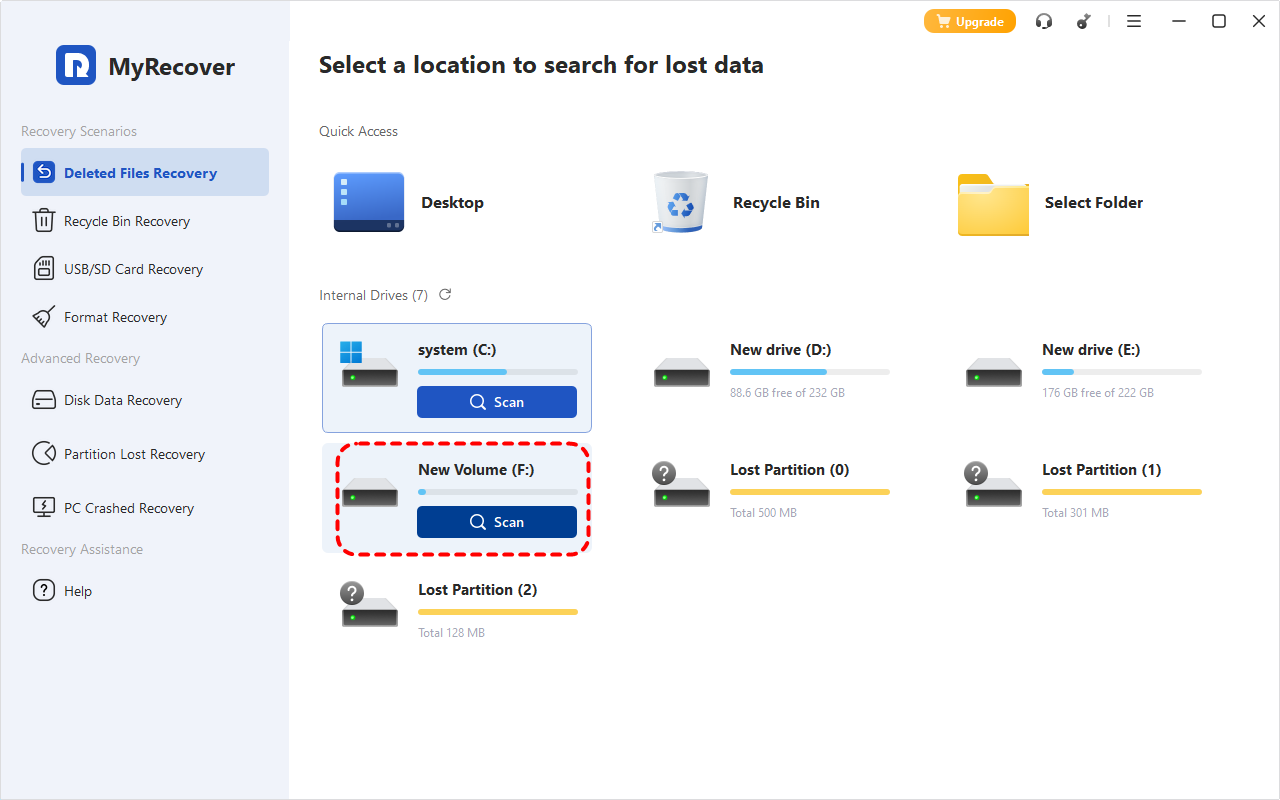Choose USB/SD Card Recovery

(146, 269)
